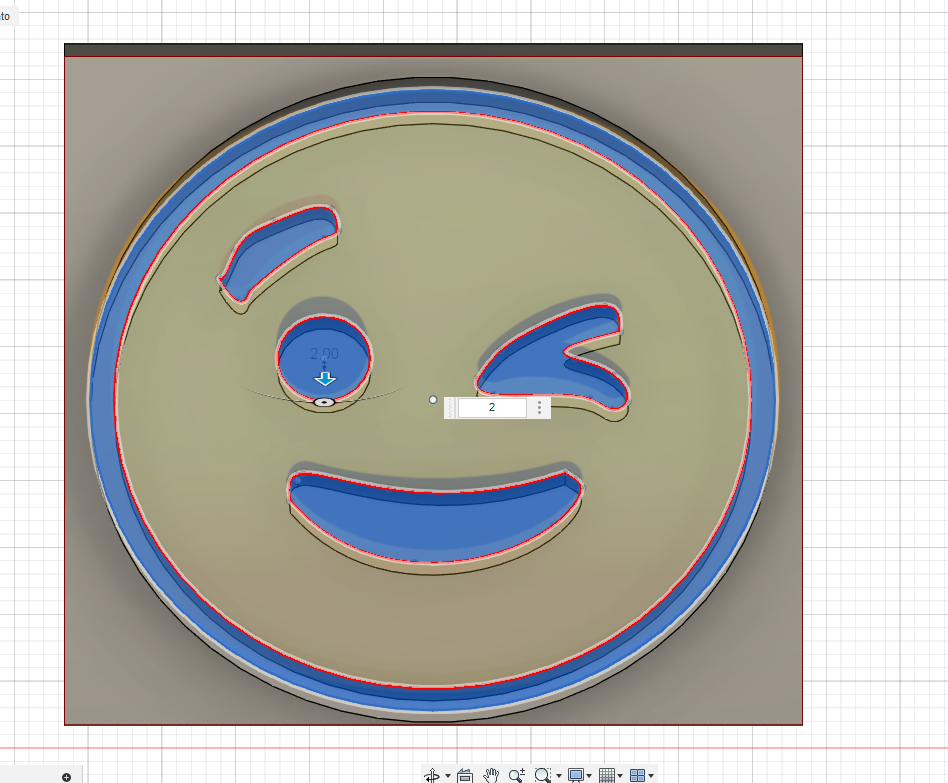Open the Zoom Window dropdown arrow
This screenshot has width=948, height=783.
click(559, 776)
